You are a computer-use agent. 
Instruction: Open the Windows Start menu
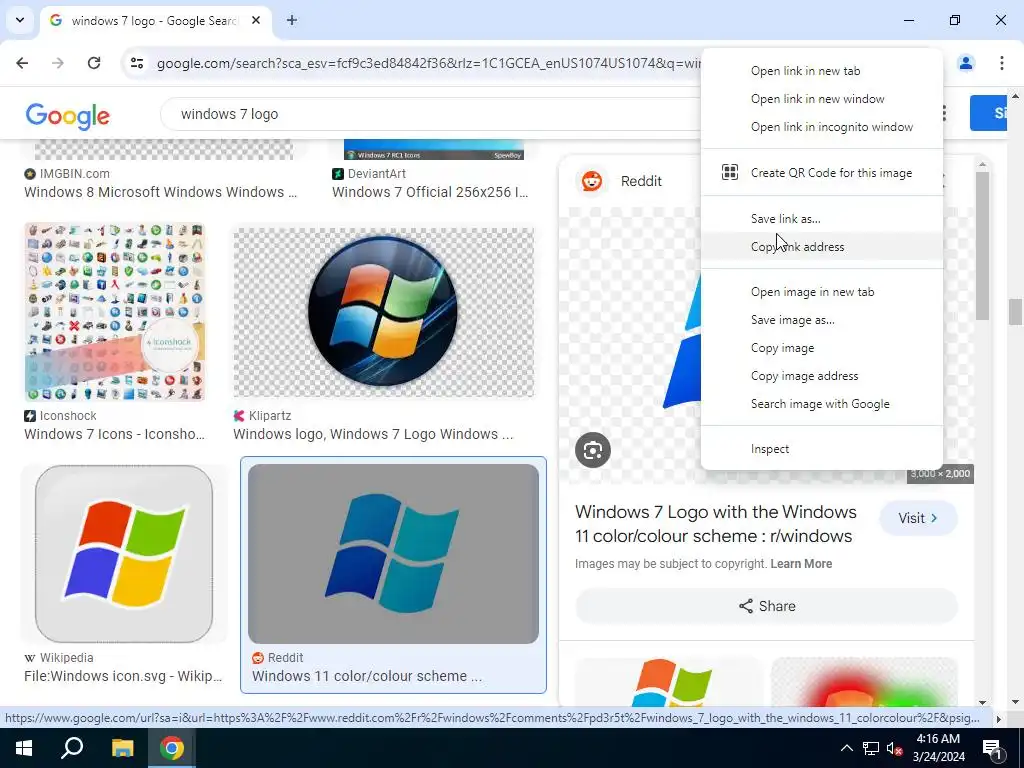click(x=24, y=748)
